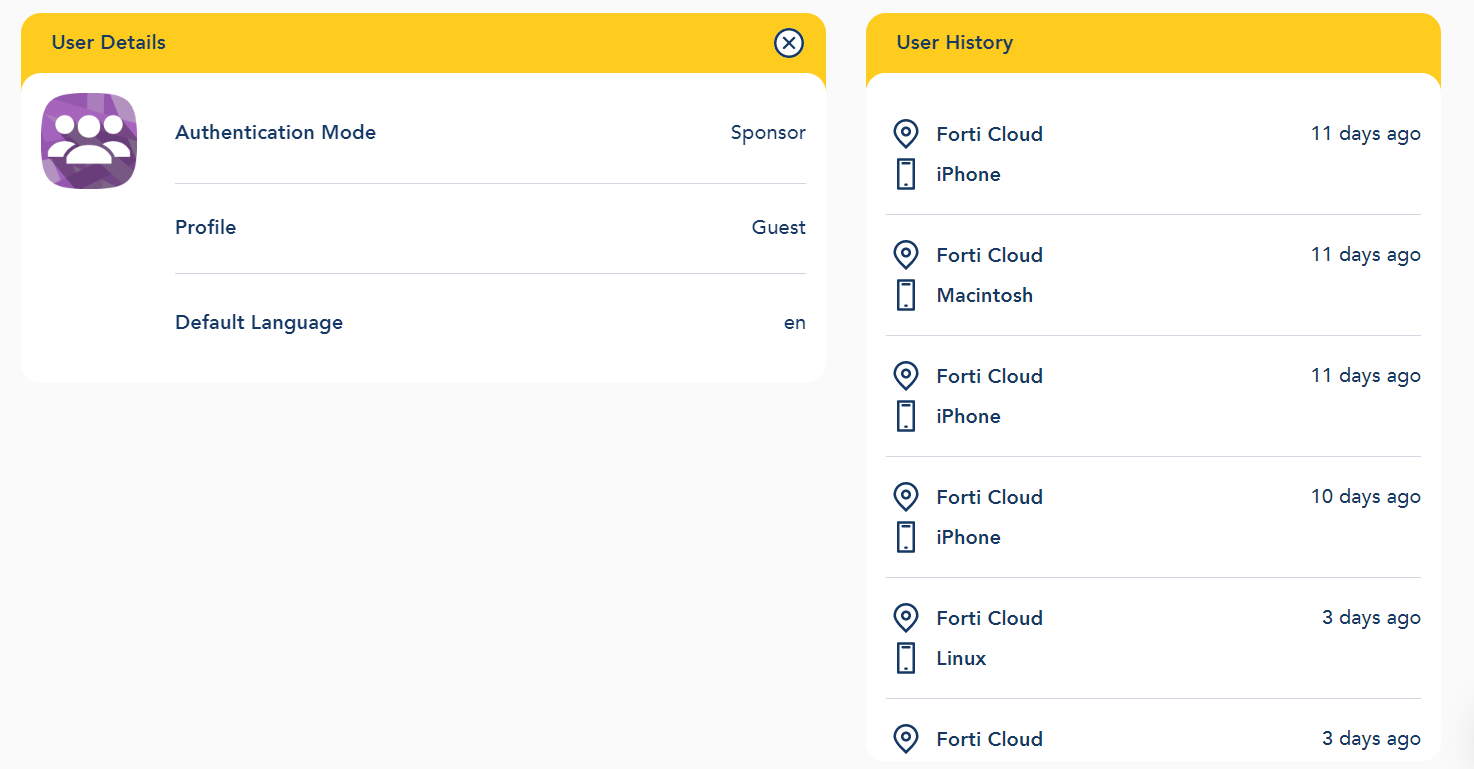This screenshot has height=769, width=1474.
Task: Click Forti Cloud in the Macintosh entry
Action: click(990, 255)
